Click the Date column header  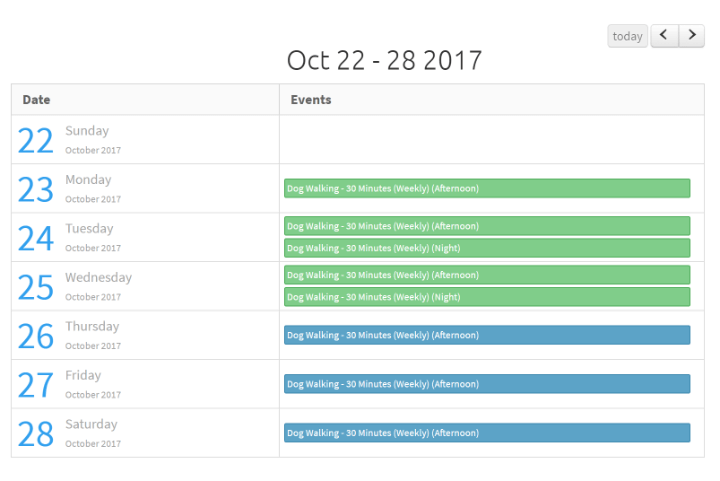[36, 100]
